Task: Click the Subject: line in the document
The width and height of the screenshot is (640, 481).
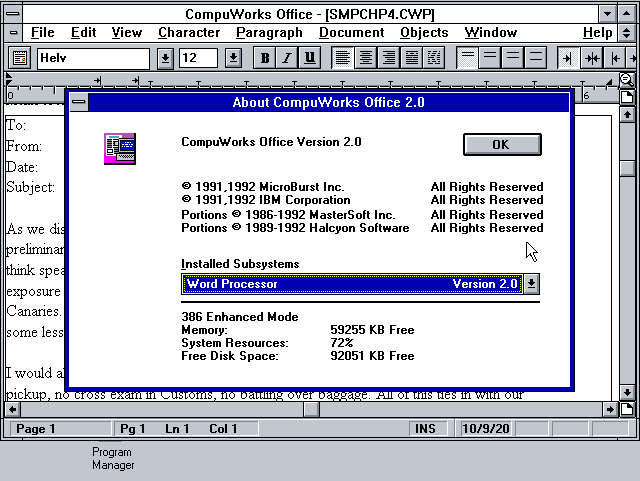Action: coord(31,187)
